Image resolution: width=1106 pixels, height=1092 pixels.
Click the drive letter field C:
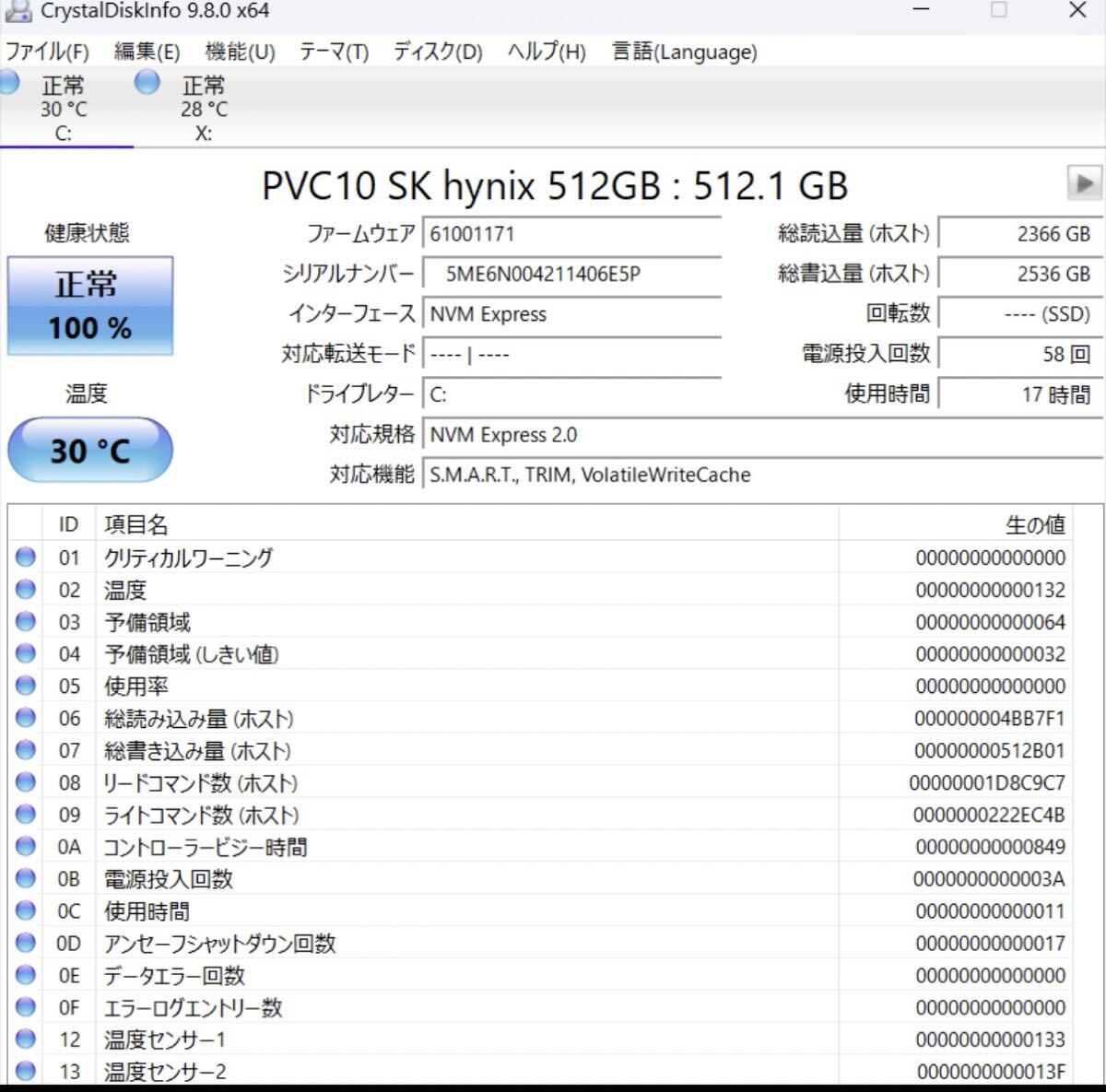point(571,394)
